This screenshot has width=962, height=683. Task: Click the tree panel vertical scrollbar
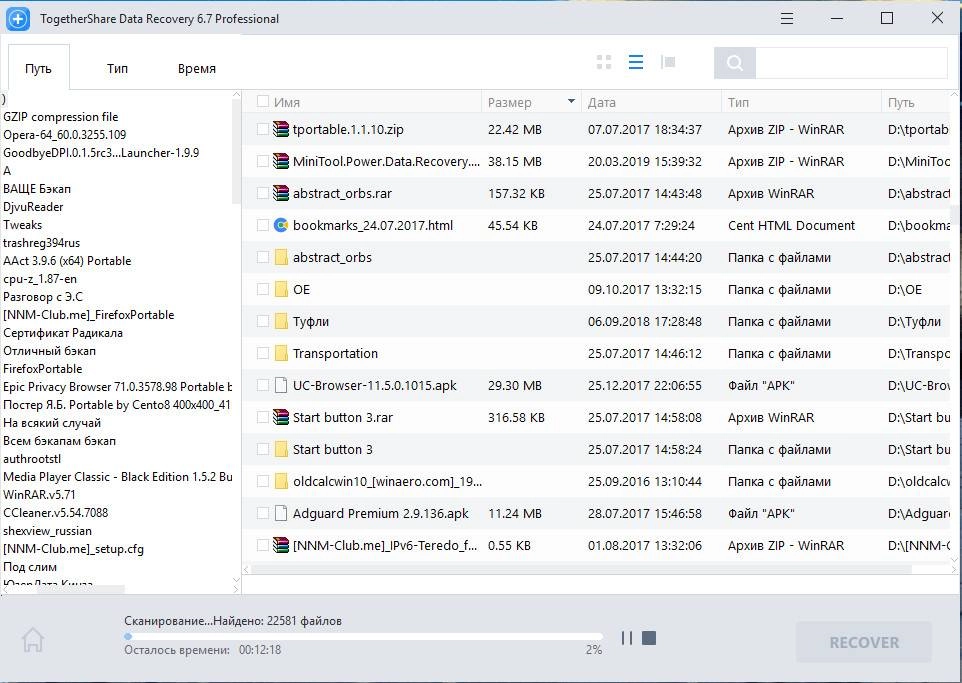[x=236, y=152]
